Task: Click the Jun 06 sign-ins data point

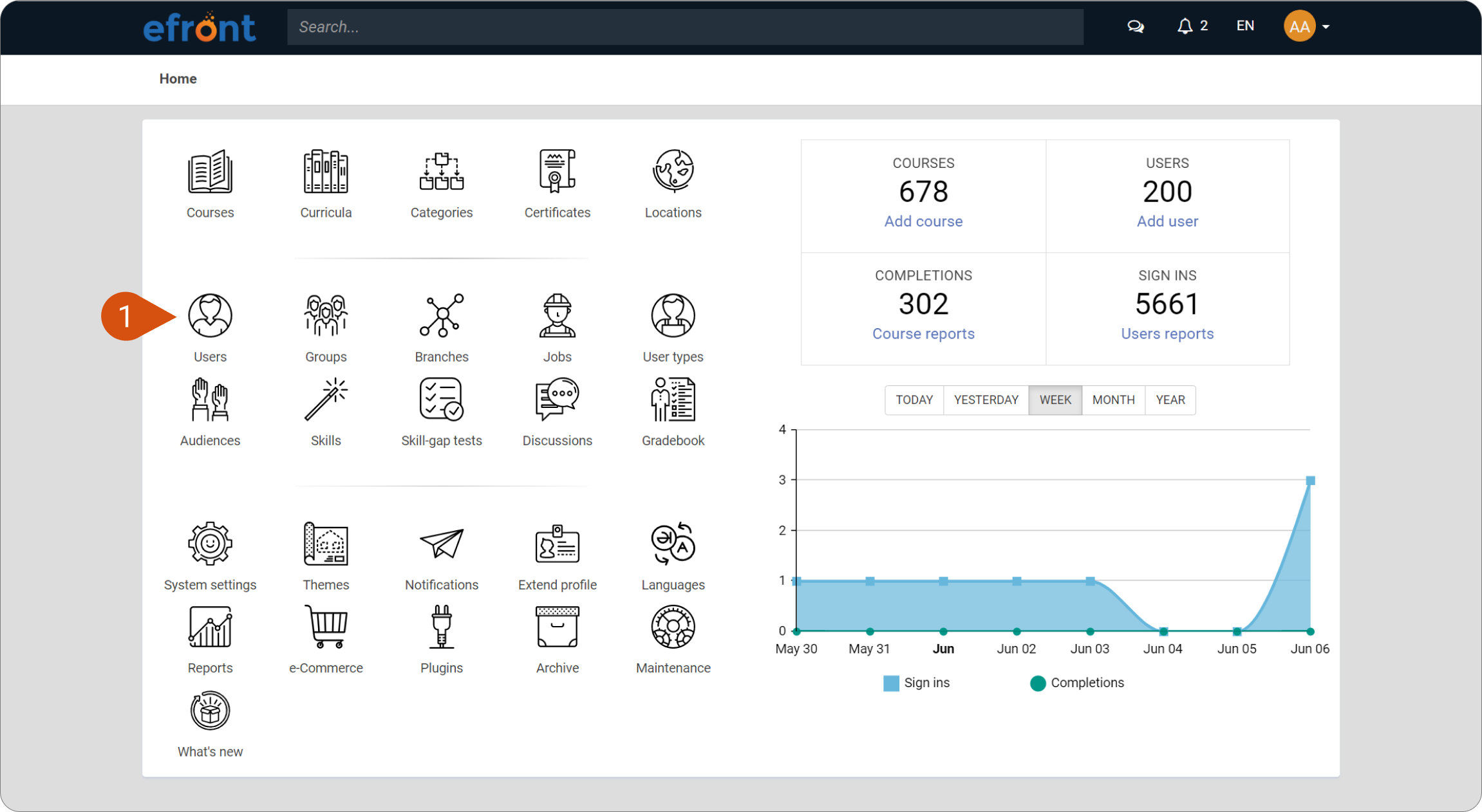Action: pyautogui.click(x=1310, y=481)
